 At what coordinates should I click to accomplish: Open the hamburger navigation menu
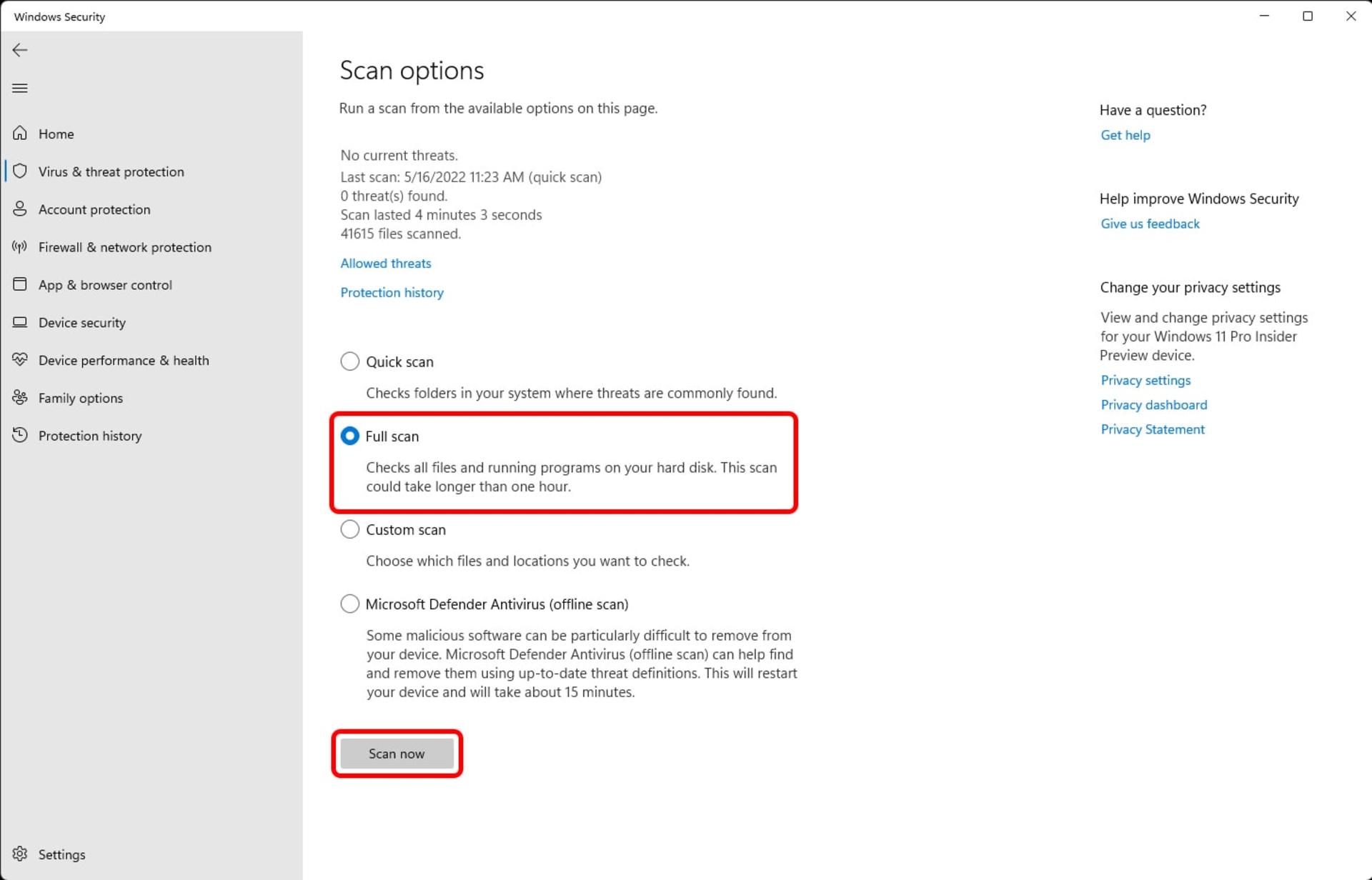tap(20, 89)
